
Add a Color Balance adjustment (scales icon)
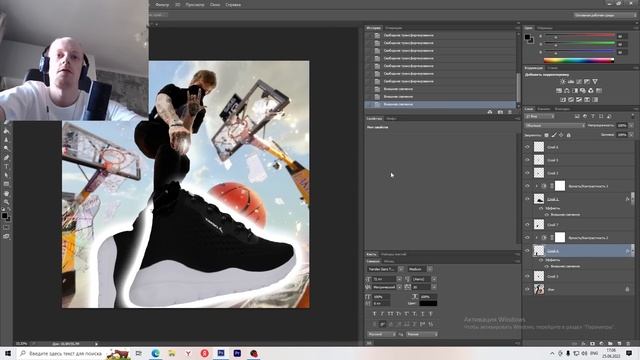(x=567, y=91)
